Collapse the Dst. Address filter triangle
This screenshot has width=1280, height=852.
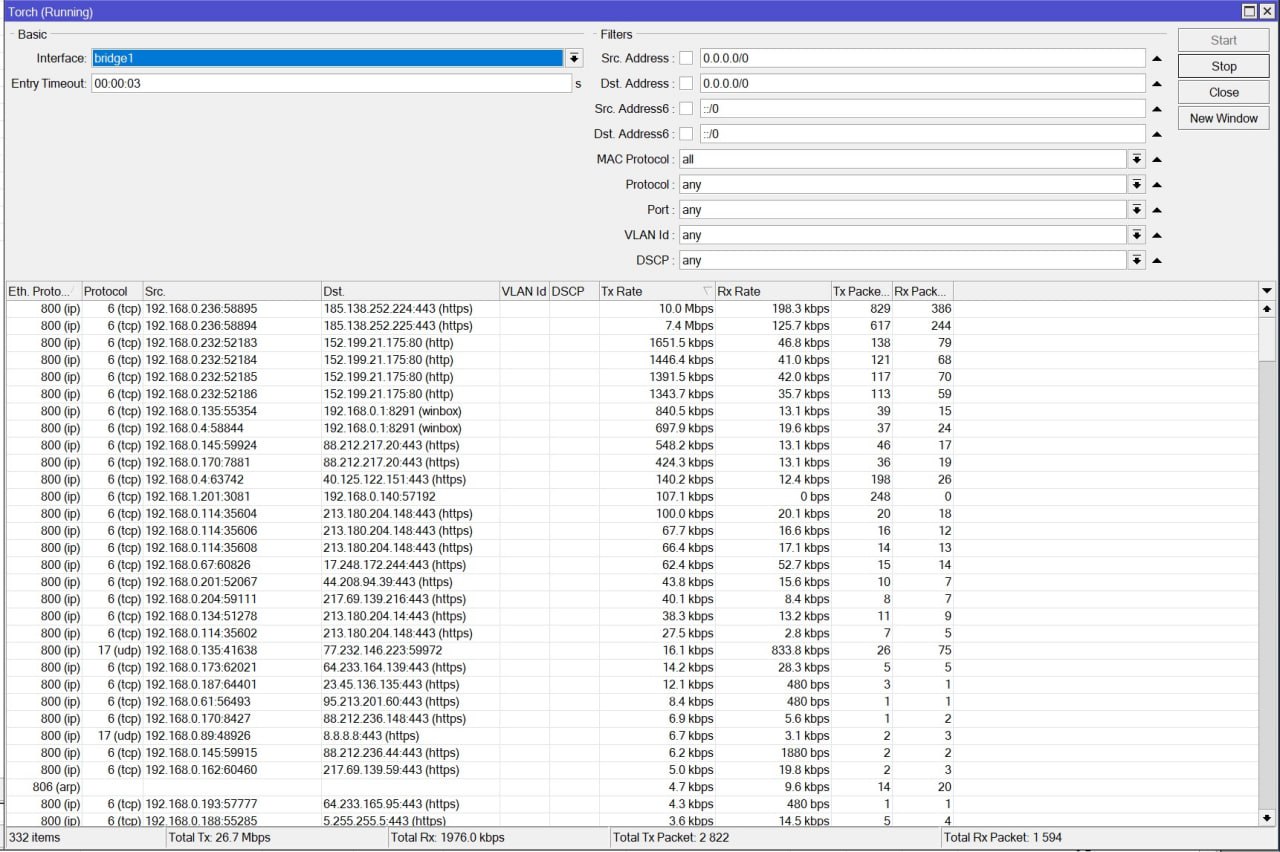pyautogui.click(x=1157, y=83)
